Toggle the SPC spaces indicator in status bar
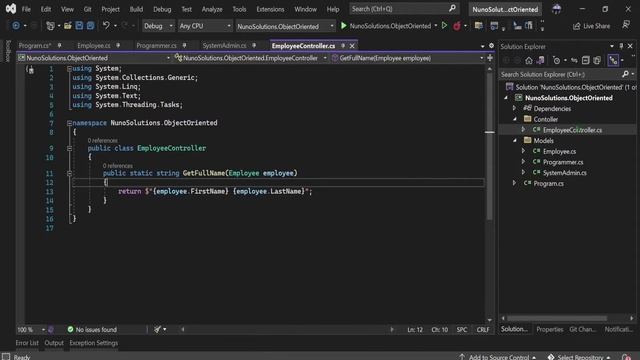The width and height of the screenshot is (640, 360). (462, 329)
